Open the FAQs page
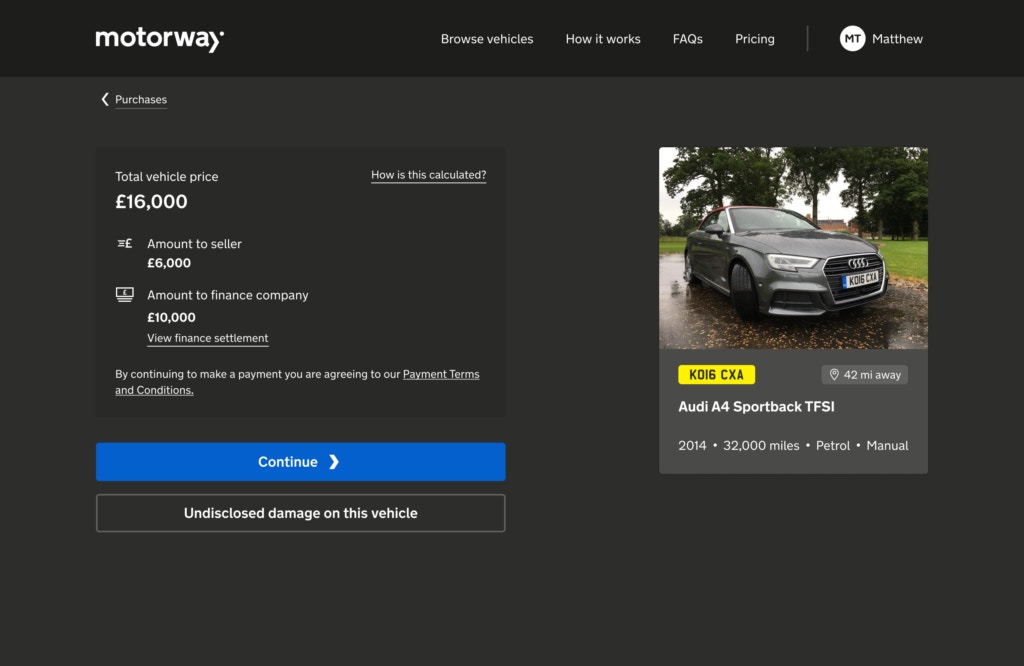 [687, 38]
